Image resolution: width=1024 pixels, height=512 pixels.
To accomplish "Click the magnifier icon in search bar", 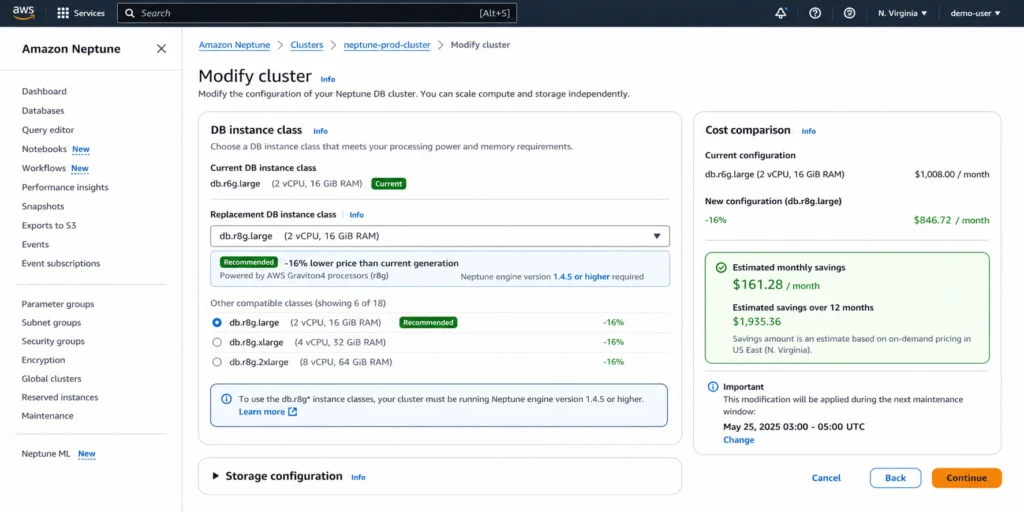I will pos(129,13).
